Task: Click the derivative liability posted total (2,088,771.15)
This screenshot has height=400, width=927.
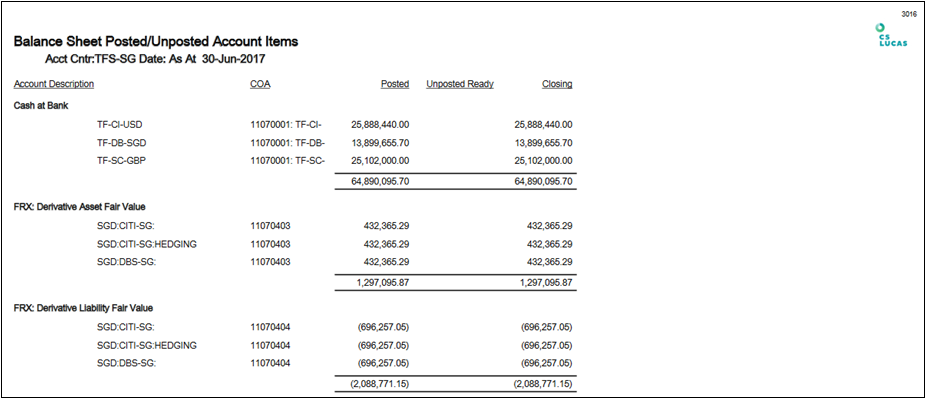Action: (380, 384)
